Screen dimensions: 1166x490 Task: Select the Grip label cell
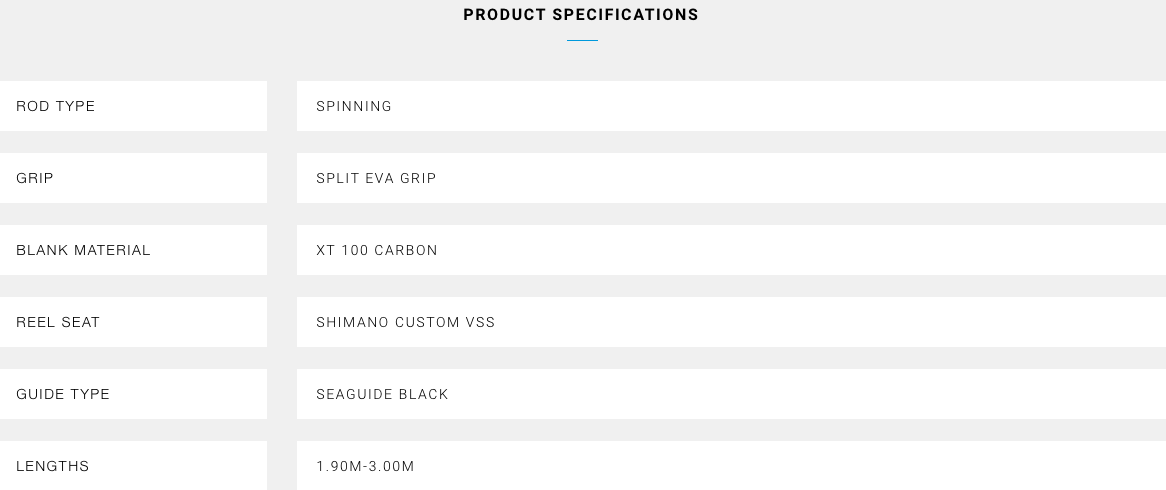(133, 178)
